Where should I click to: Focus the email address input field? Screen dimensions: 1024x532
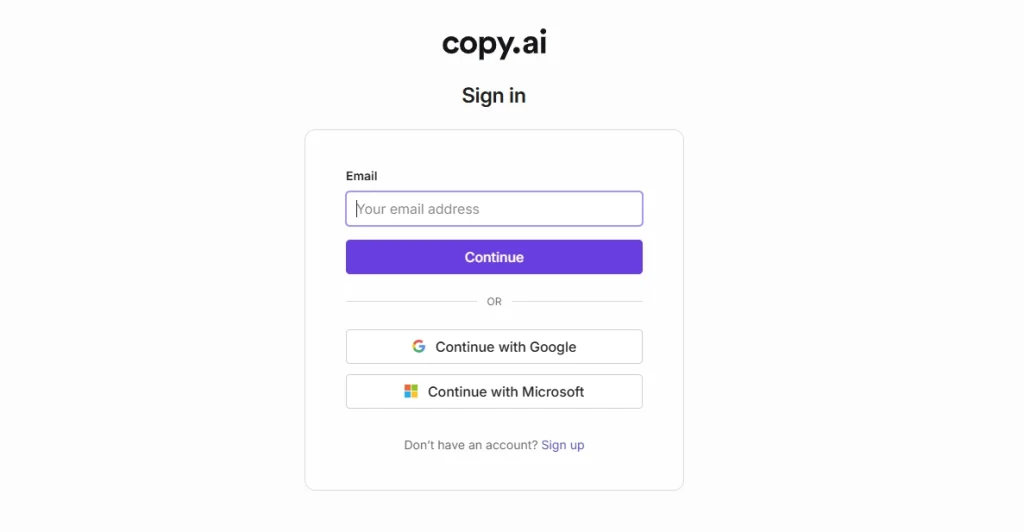[x=494, y=209]
